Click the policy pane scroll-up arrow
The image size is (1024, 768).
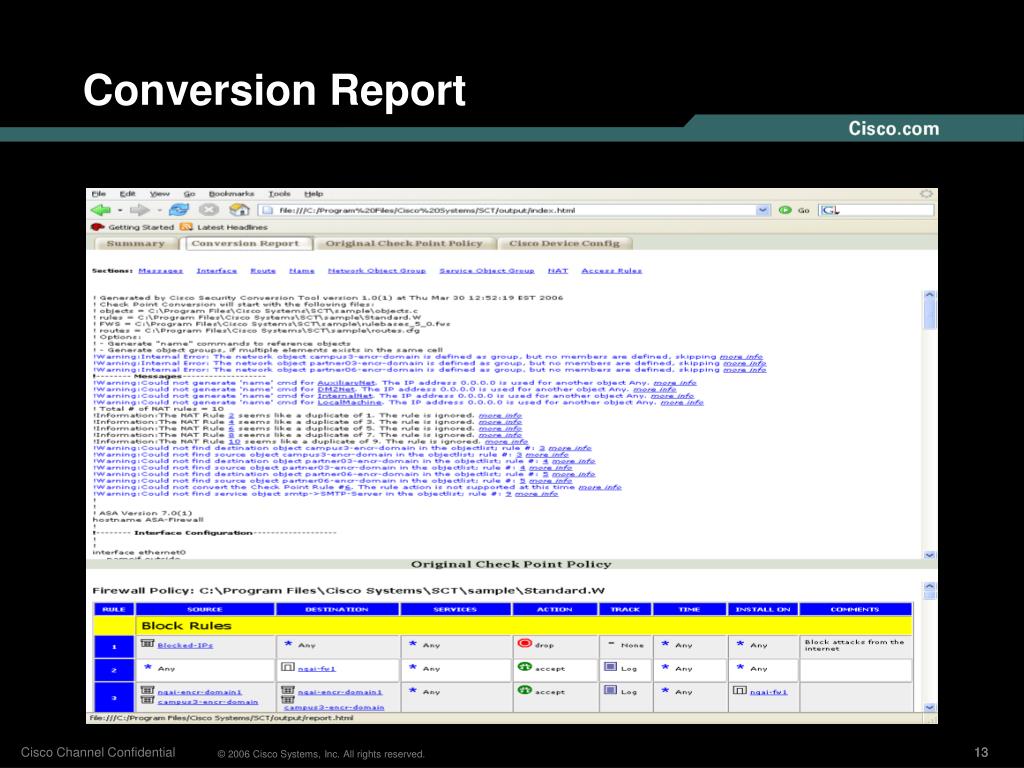(x=929, y=586)
